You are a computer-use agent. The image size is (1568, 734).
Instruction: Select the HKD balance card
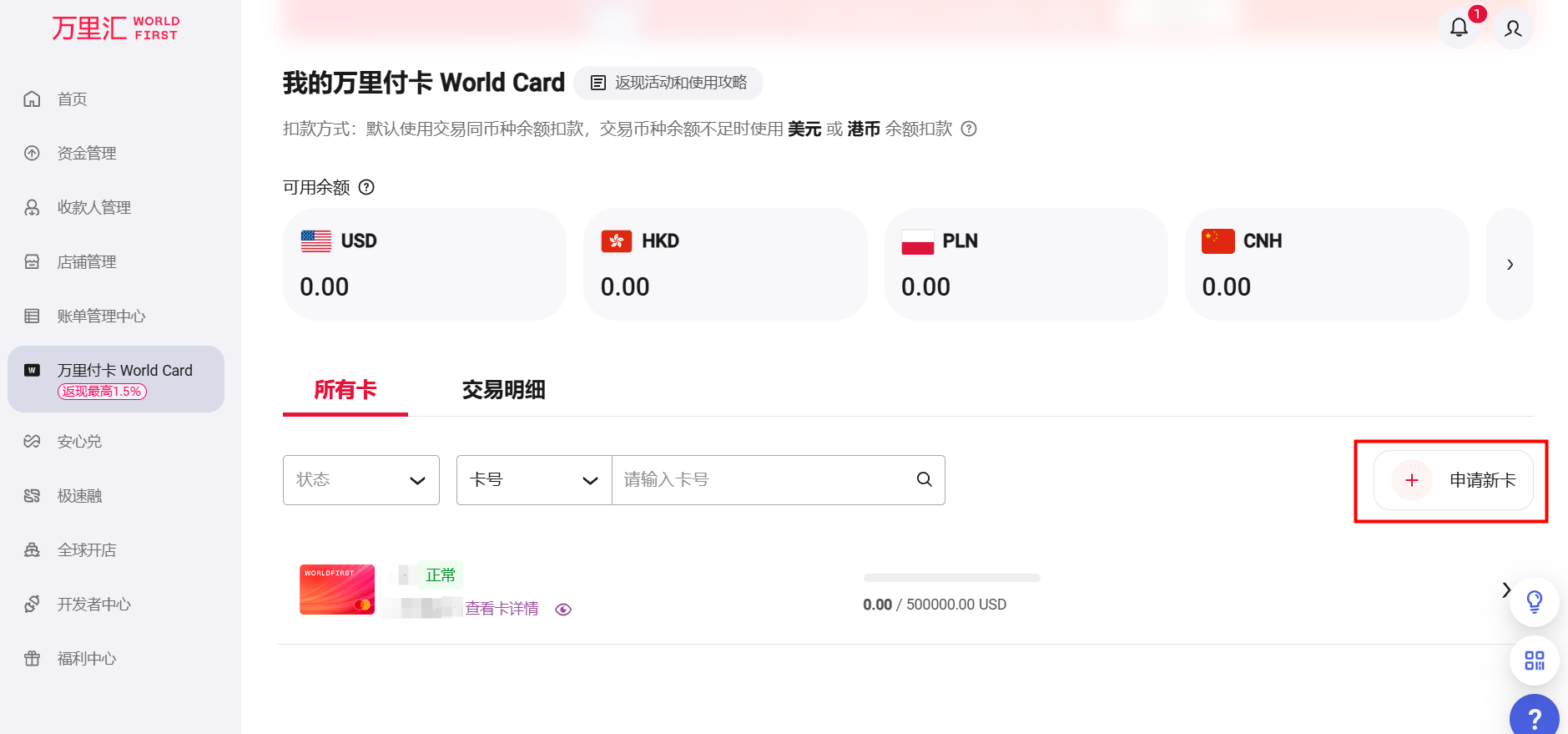click(725, 264)
